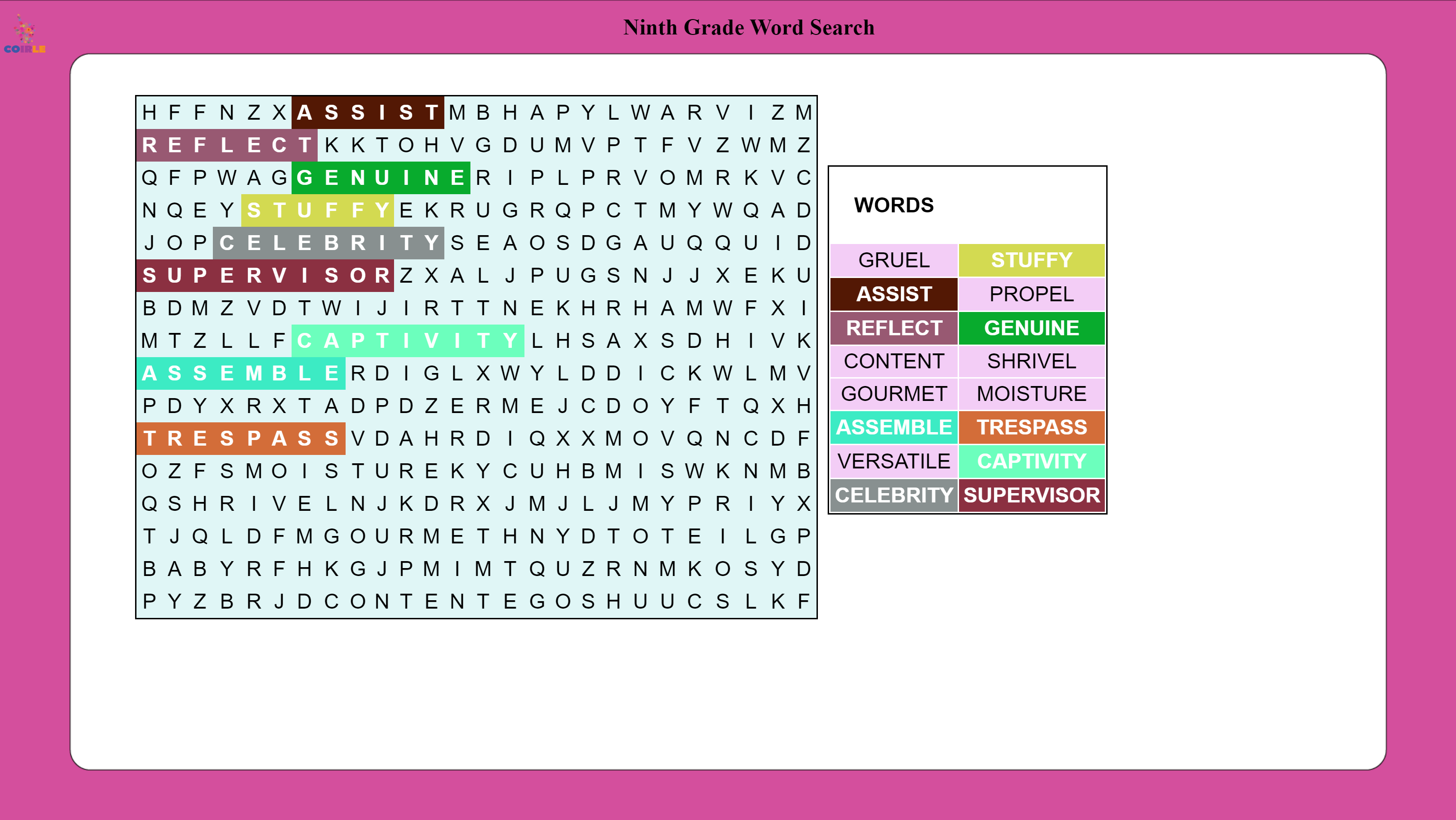The image size is (1456, 820).
Task: Click final Y of highlighted CAPTIVITY
Action: pyautogui.click(x=510, y=341)
